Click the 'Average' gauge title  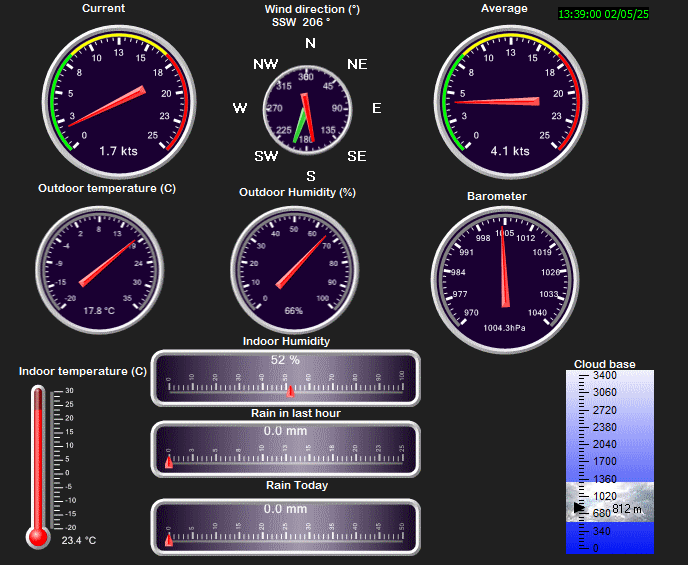point(504,8)
